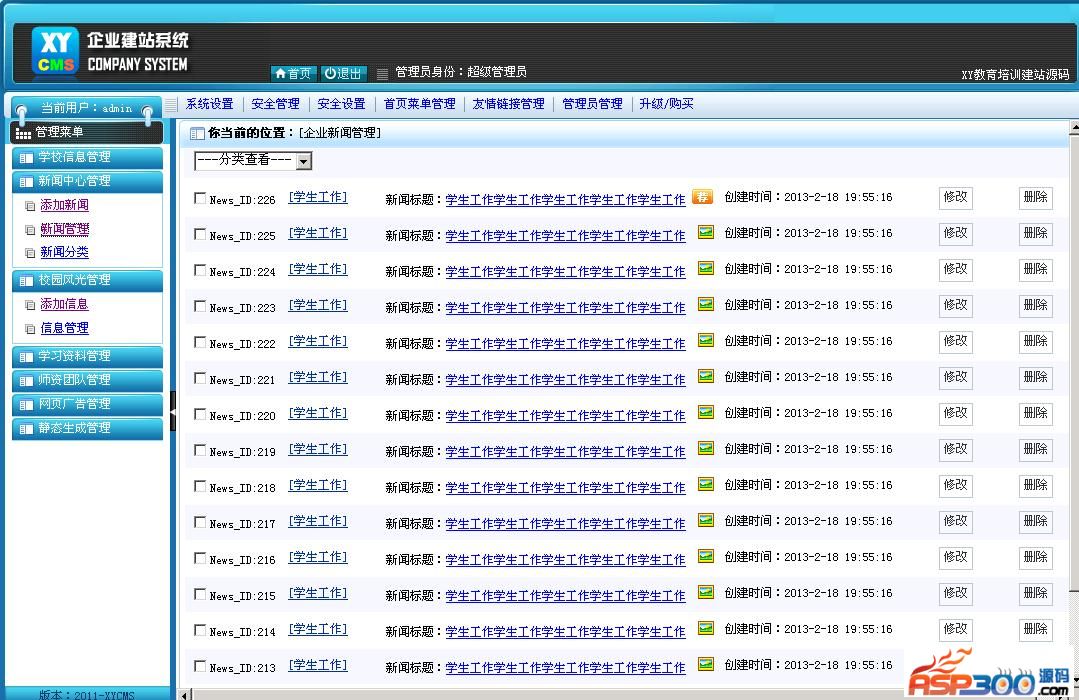Click the 首页 home button in the header
The height and width of the screenshot is (700, 1079).
[294, 73]
